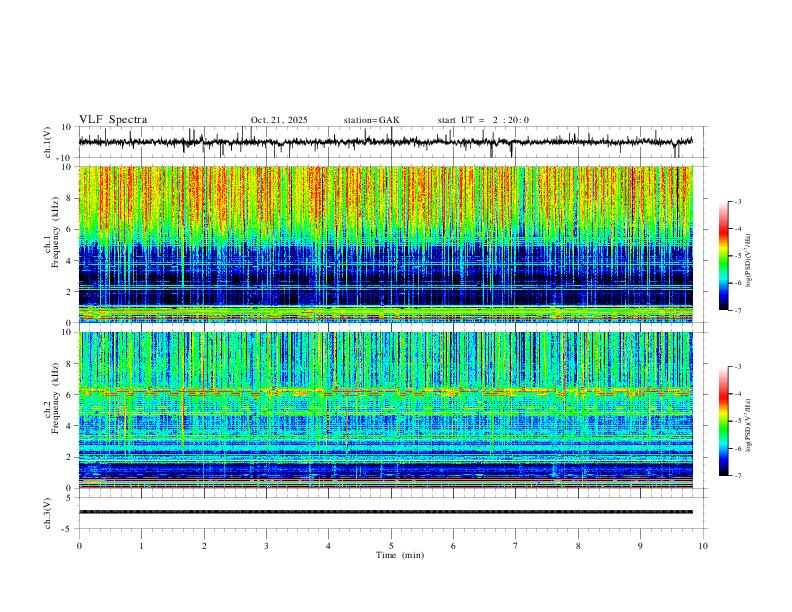
Task: Click the ch.1 voltage waveform trace
Action: point(386,142)
